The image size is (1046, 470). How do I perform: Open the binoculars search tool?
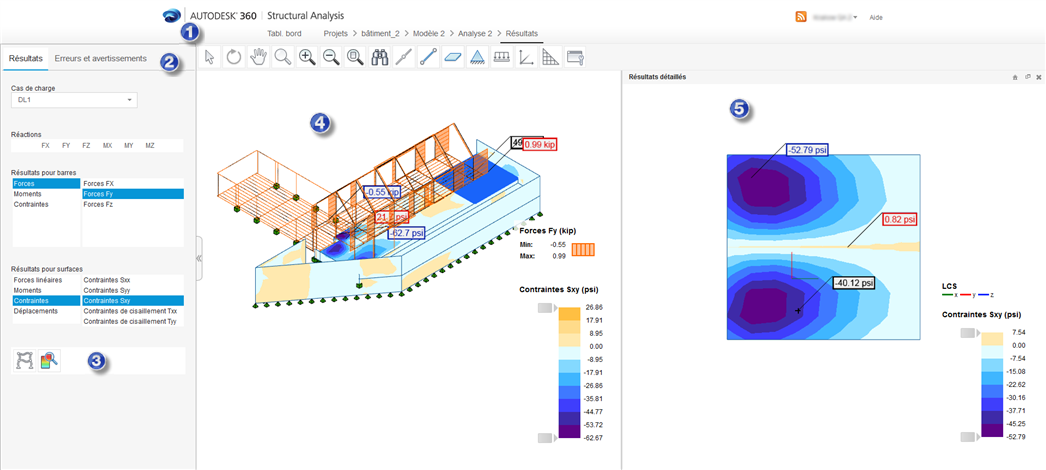tap(380, 57)
